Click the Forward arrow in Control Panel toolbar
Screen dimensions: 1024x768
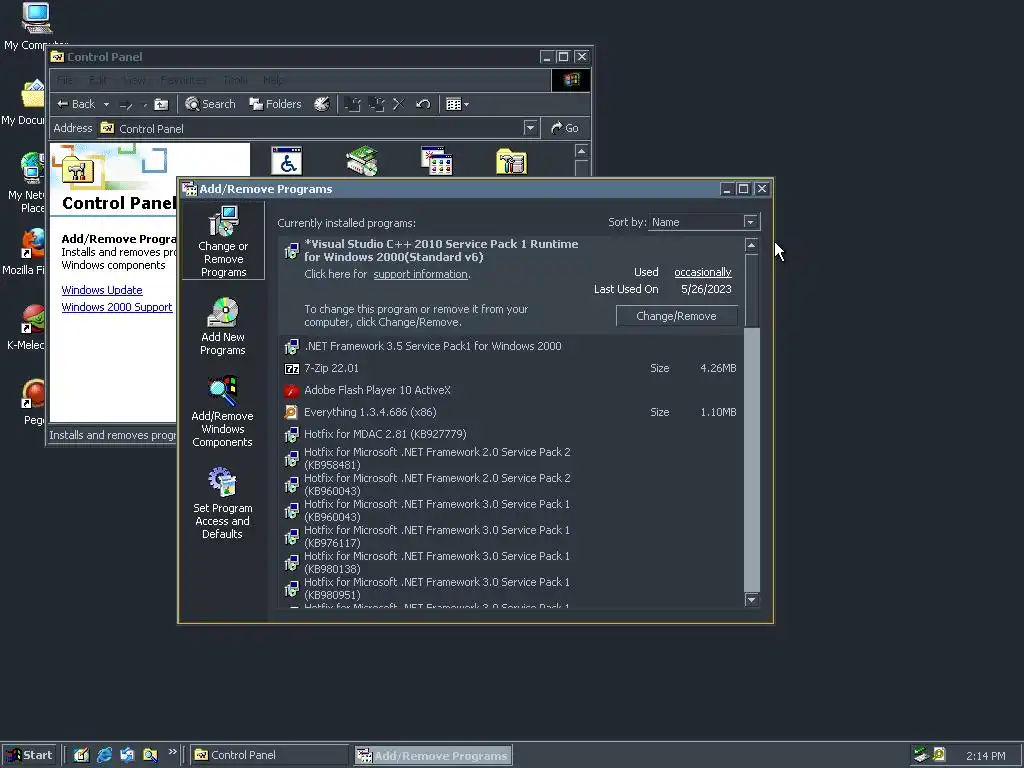pyautogui.click(x=126, y=104)
